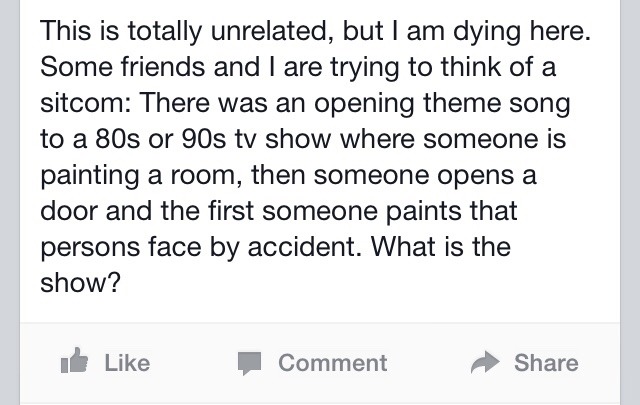Click the Like text label

[127, 363]
